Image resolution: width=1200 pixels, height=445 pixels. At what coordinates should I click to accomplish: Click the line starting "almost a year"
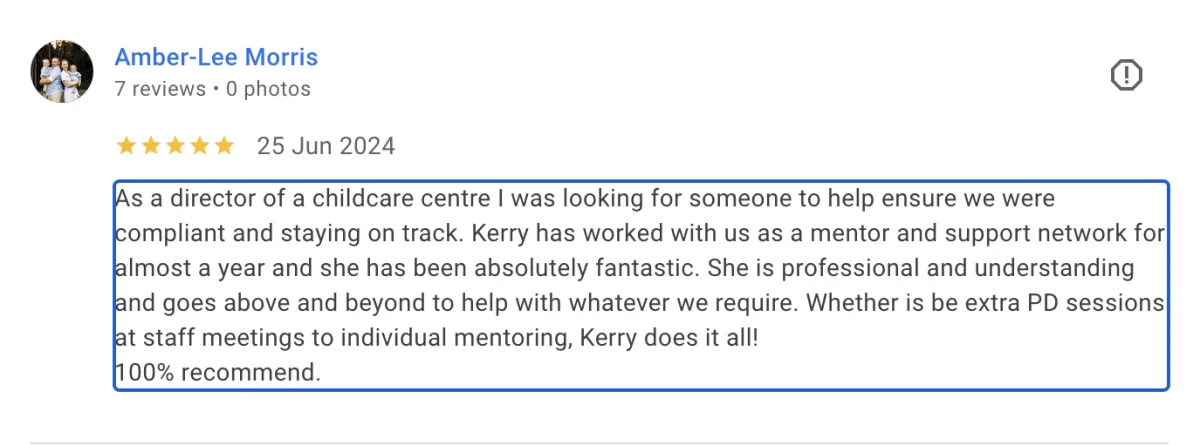coord(625,269)
